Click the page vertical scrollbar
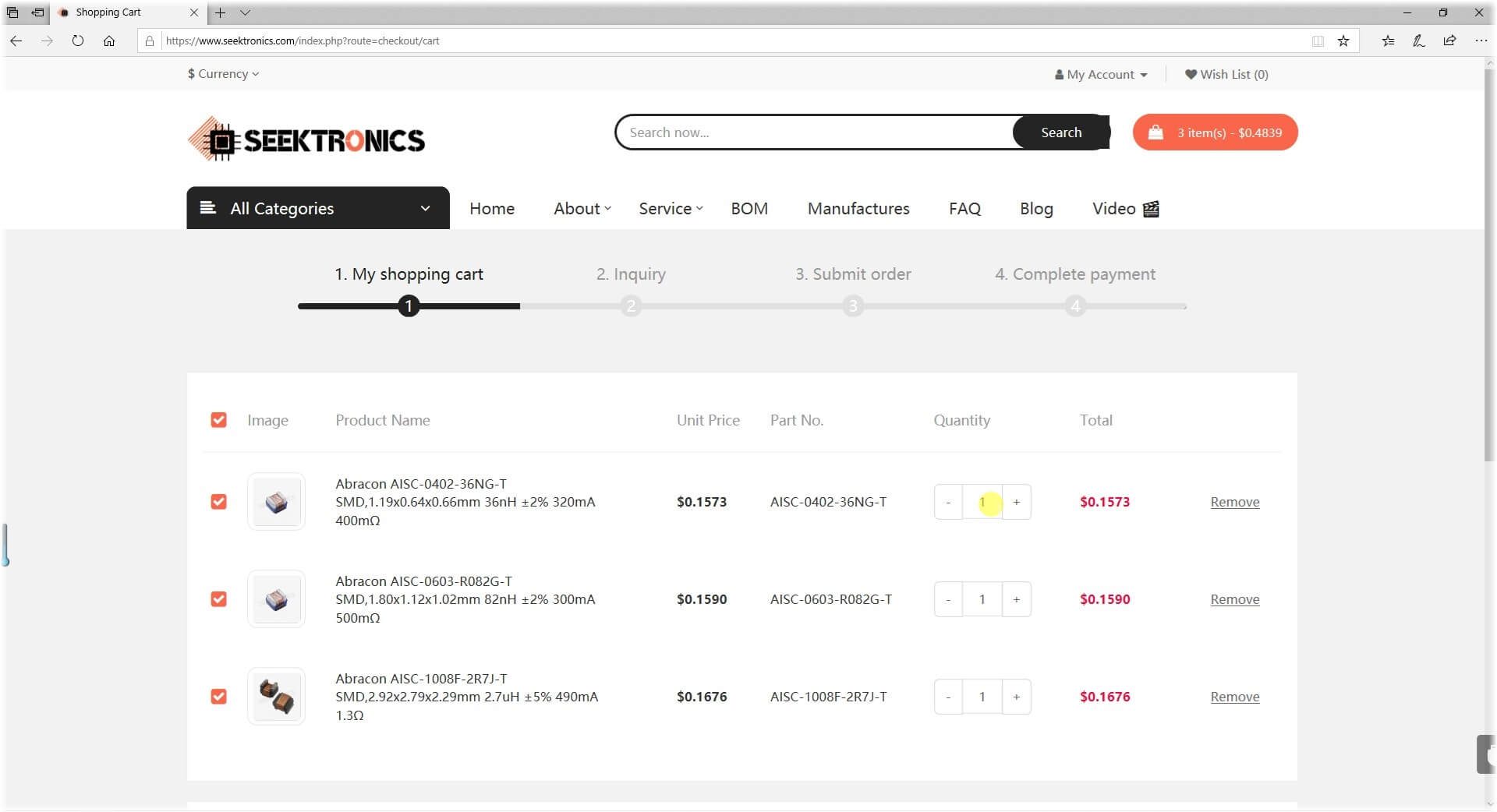This screenshot has width=1497, height=812. pyautogui.click(x=1489, y=265)
